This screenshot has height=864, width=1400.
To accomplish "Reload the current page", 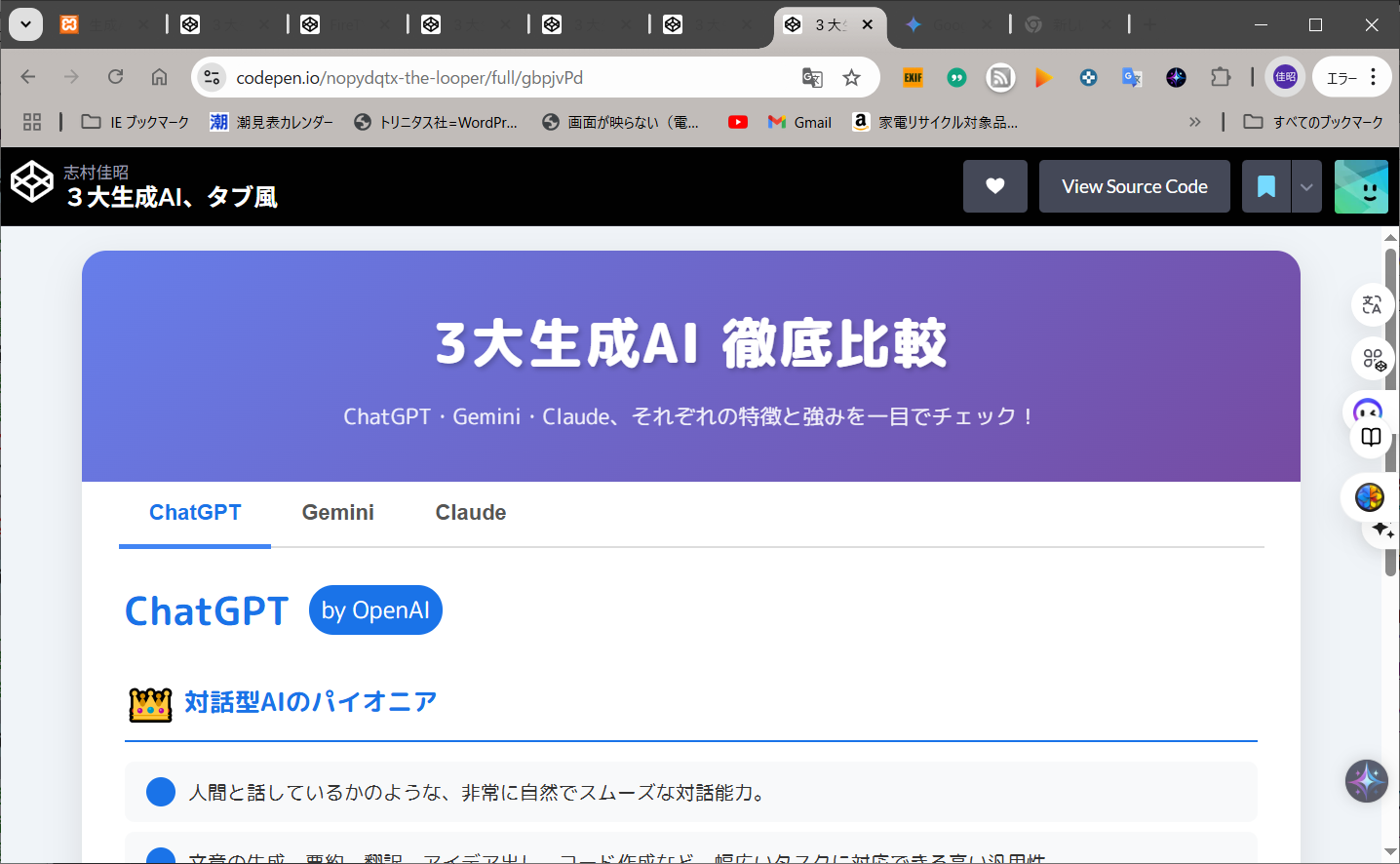I will pos(115,77).
